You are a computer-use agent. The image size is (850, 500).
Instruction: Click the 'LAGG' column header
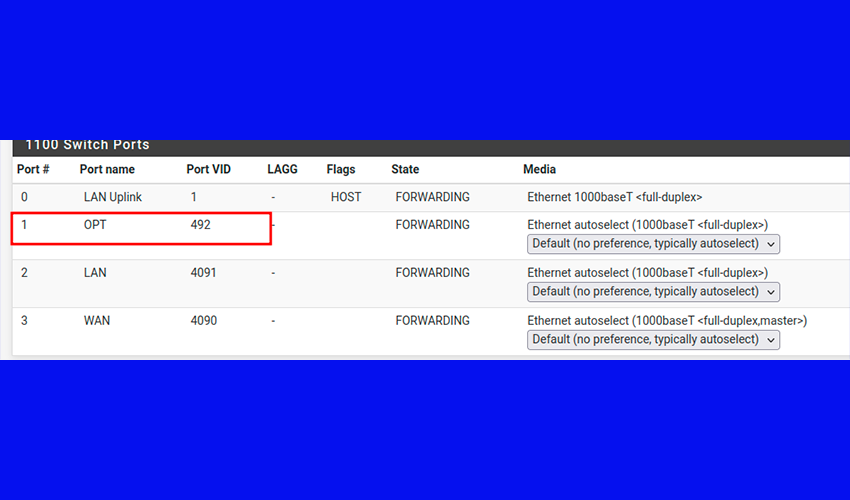(x=282, y=169)
